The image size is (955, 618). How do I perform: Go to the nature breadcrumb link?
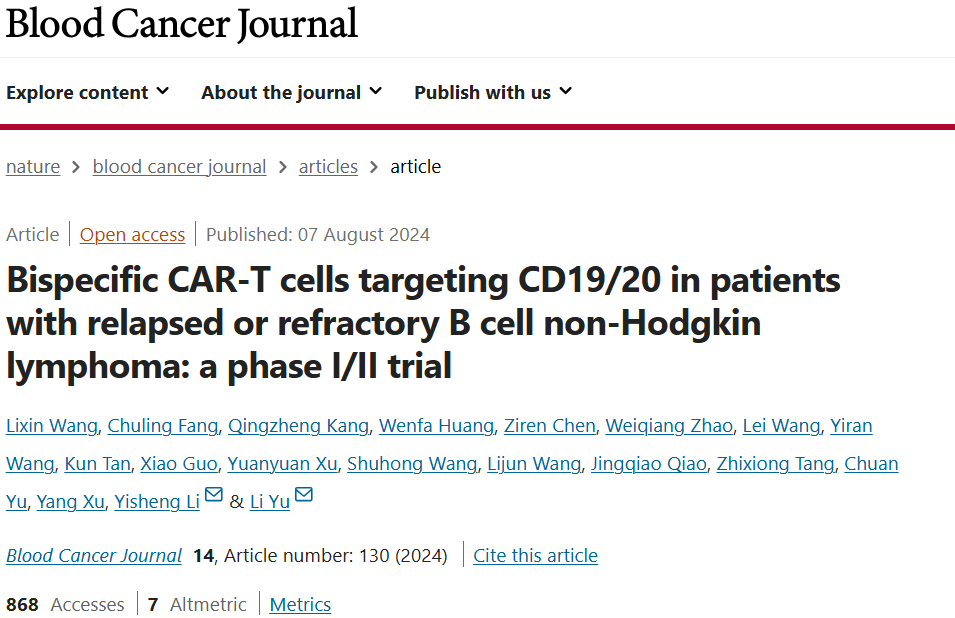coord(33,167)
